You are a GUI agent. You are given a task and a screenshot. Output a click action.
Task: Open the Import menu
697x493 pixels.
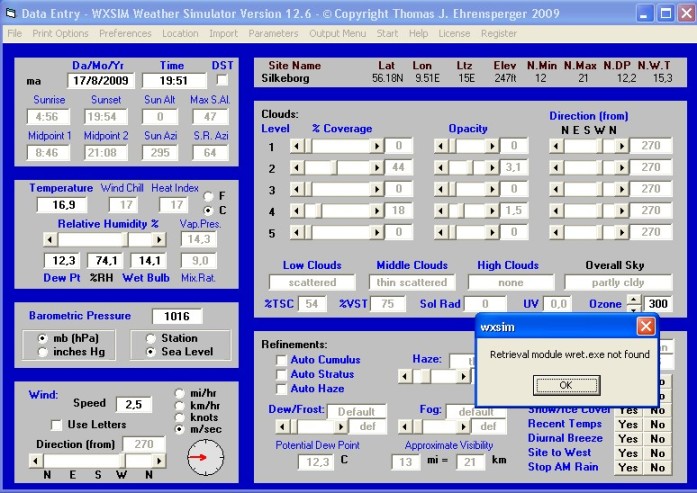[223, 33]
